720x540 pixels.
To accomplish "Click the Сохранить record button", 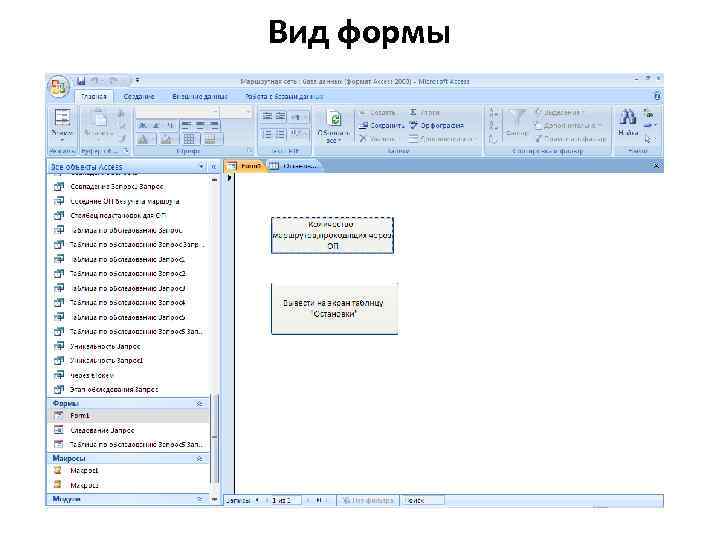I will tap(382, 125).
